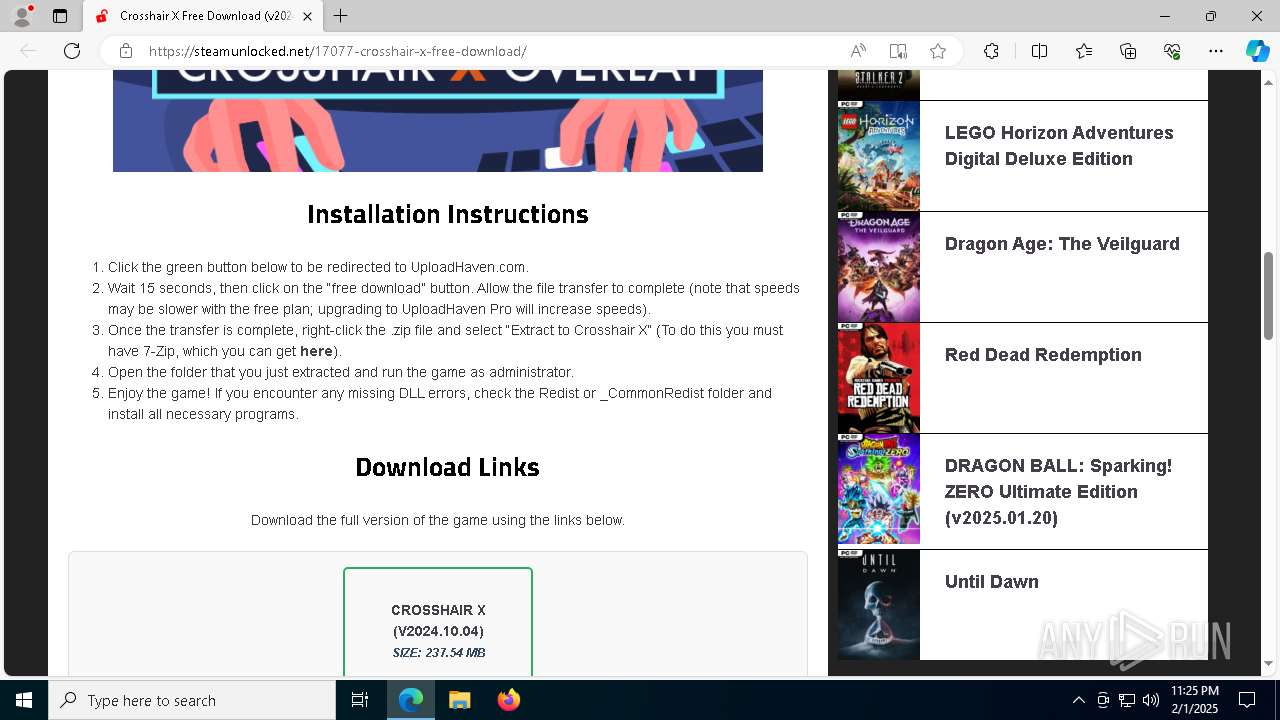
Task: View site information lock icon
Action: (x=125, y=51)
